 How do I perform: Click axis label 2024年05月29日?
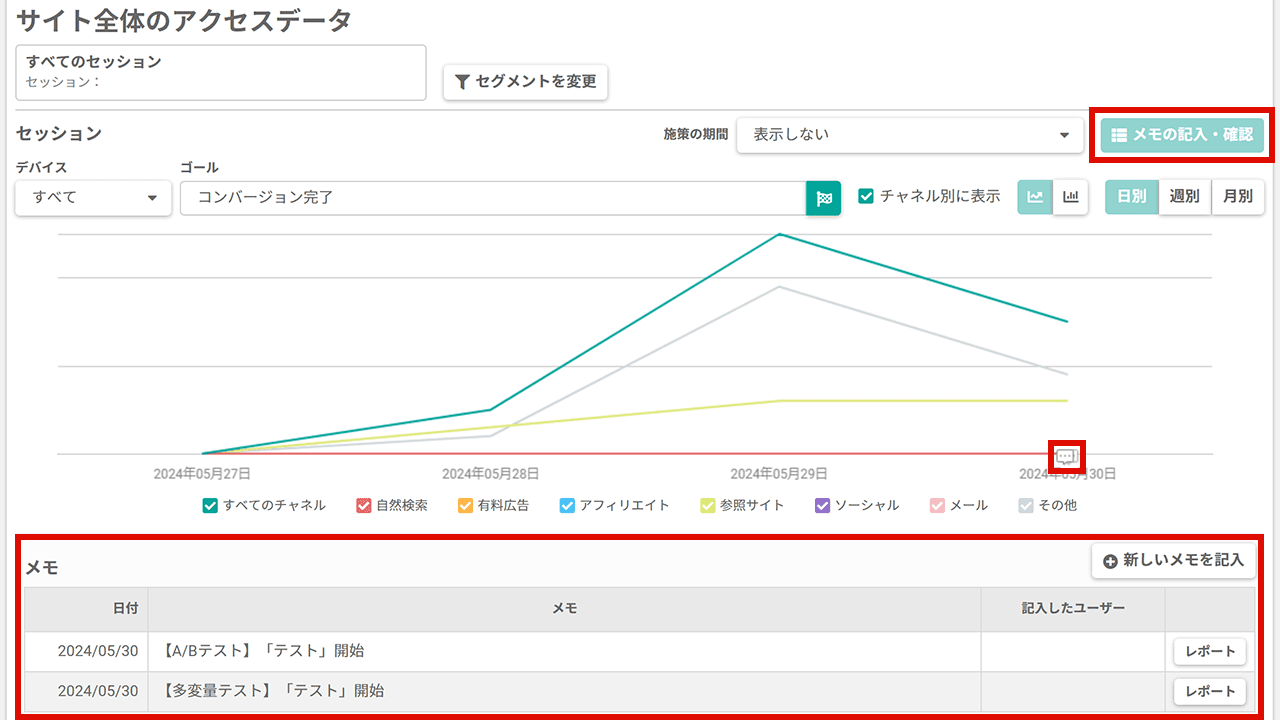coord(779,474)
